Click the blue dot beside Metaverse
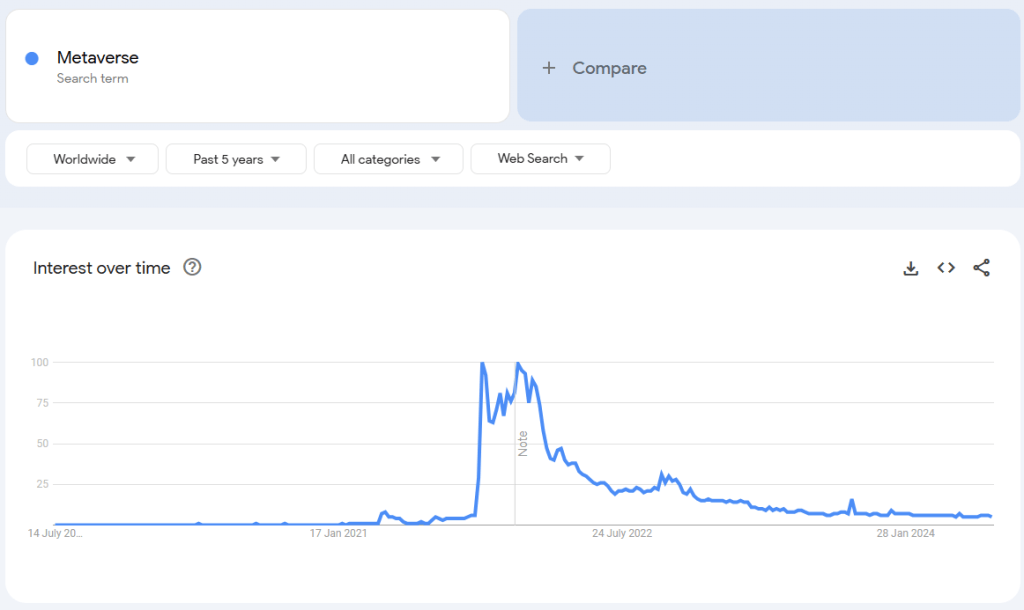The image size is (1024, 610). [x=32, y=58]
